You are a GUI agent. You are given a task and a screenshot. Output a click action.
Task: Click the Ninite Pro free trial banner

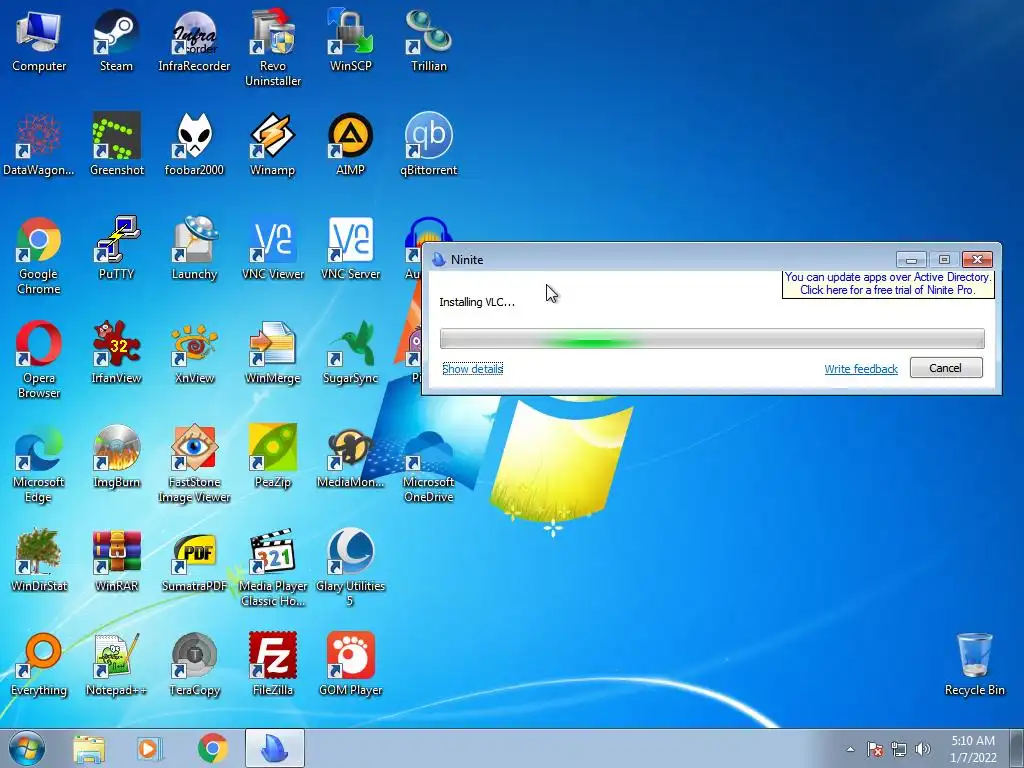point(888,283)
